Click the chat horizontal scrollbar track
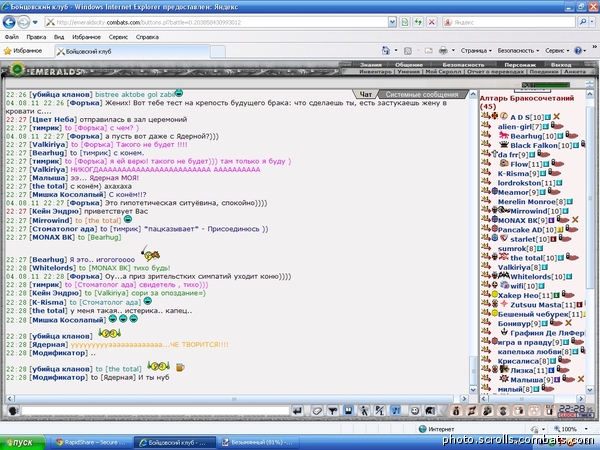Screen dimensions: 600x450 coord(235,399)
